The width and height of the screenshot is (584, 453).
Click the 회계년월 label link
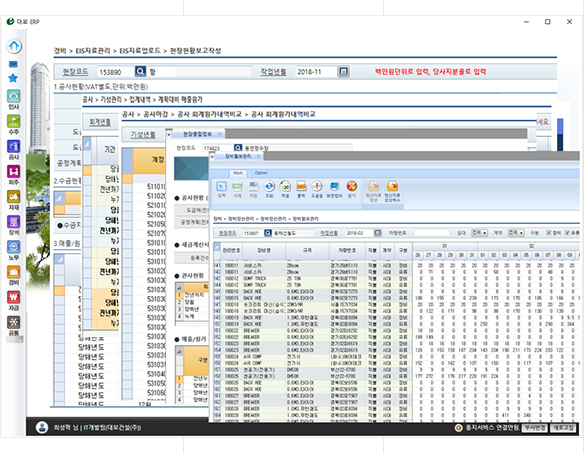point(100,122)
